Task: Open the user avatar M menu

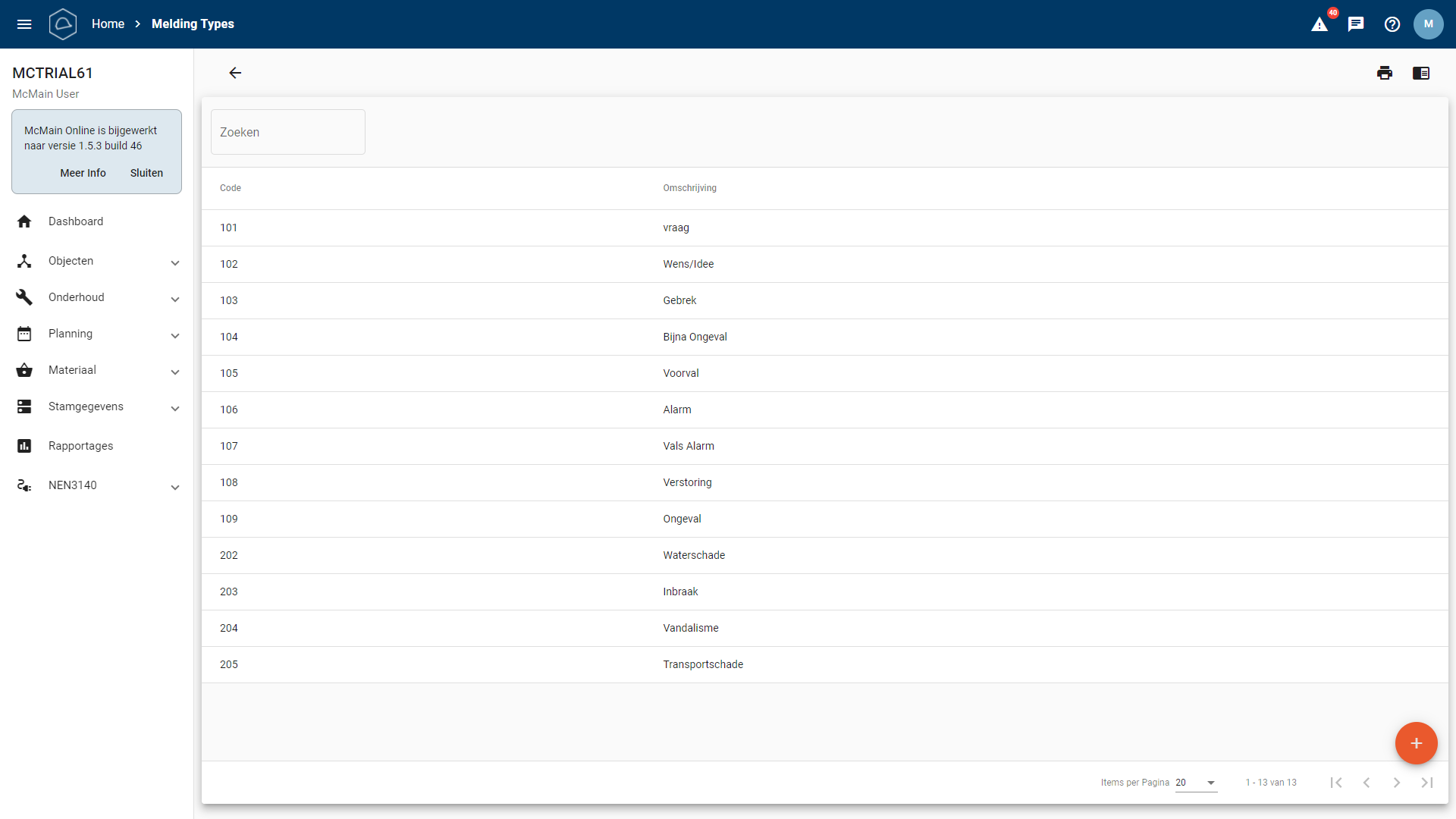Action: point(1429,24)
